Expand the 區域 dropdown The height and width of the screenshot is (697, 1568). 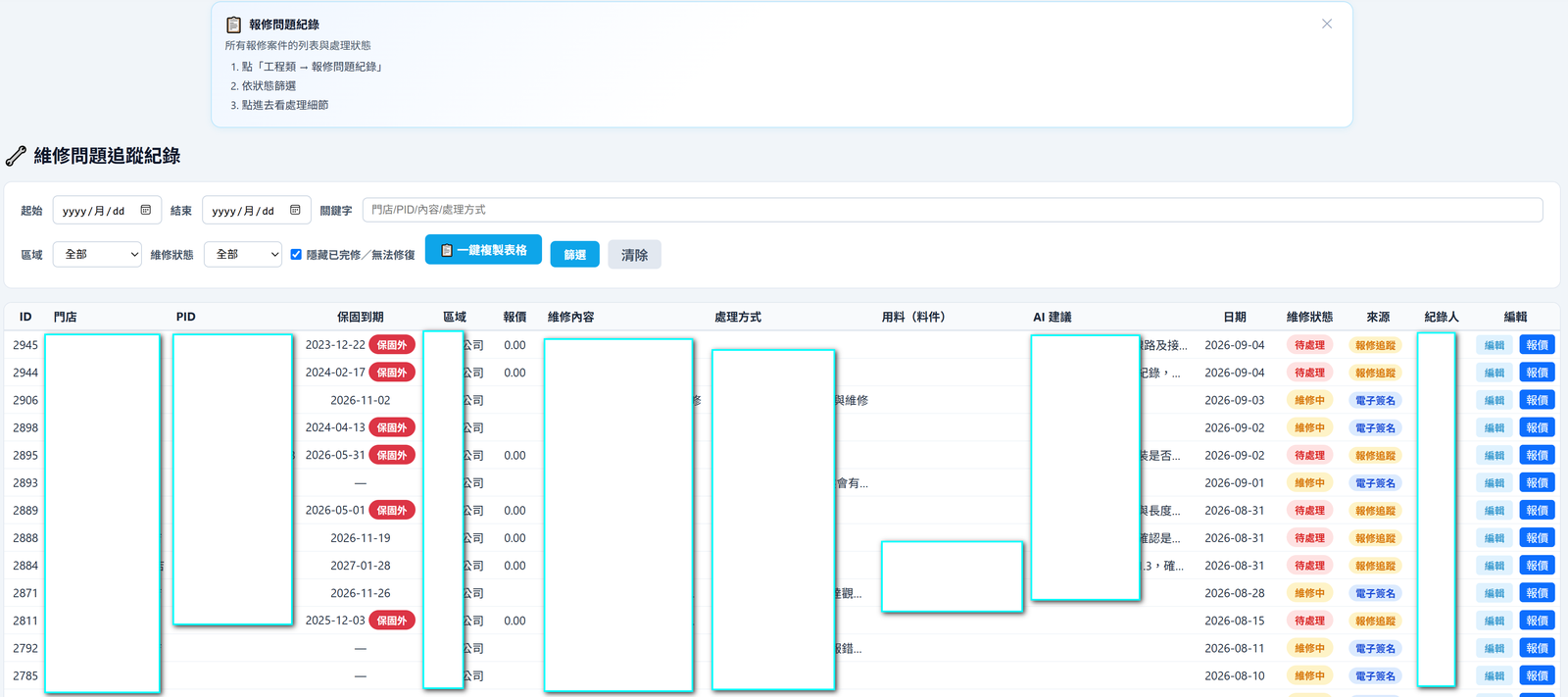(x=97, y=254)
